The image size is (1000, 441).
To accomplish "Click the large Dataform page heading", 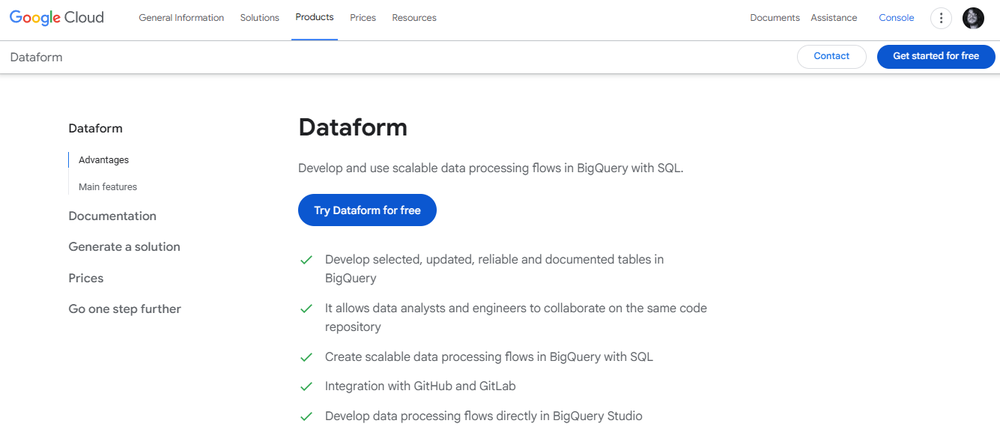I will click(353, 128).
